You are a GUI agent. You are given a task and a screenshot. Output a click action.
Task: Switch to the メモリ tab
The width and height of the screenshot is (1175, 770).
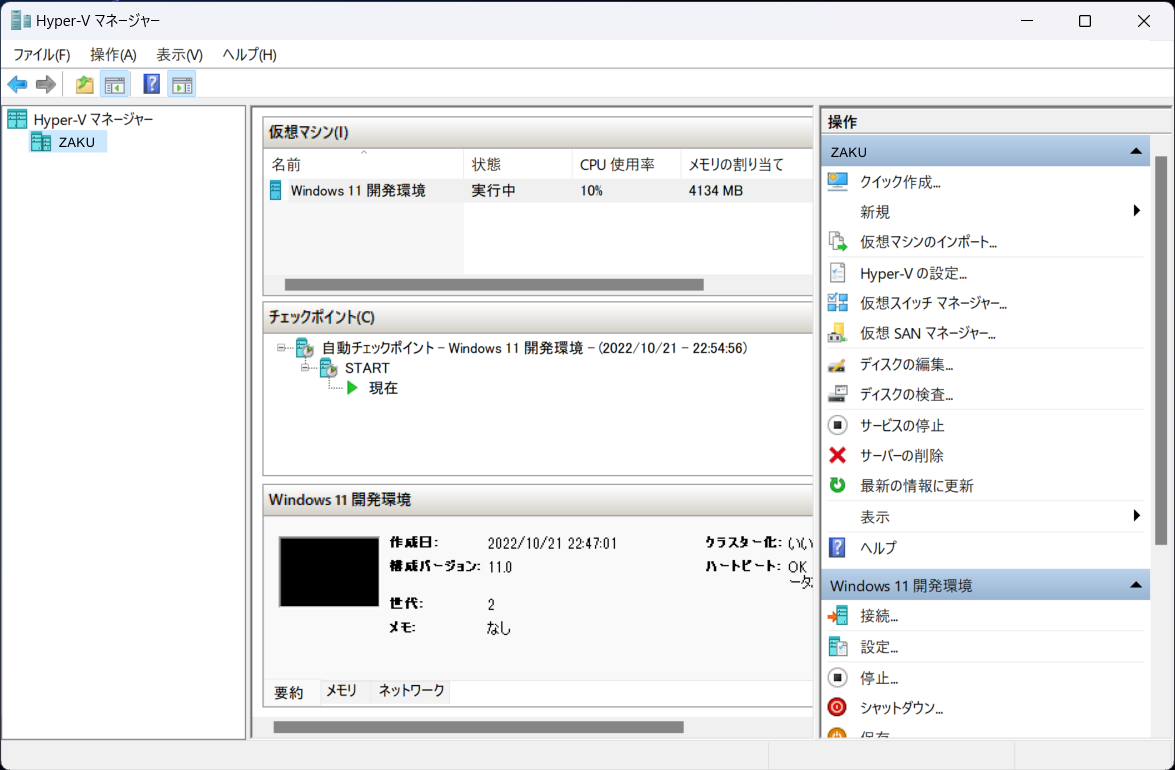(342, 691)
